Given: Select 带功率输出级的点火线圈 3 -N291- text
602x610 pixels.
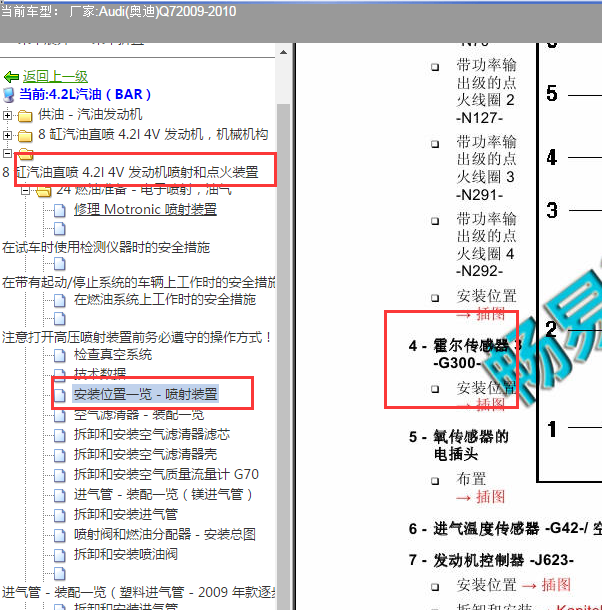Looking at the screenshot, I should [486, 168].
